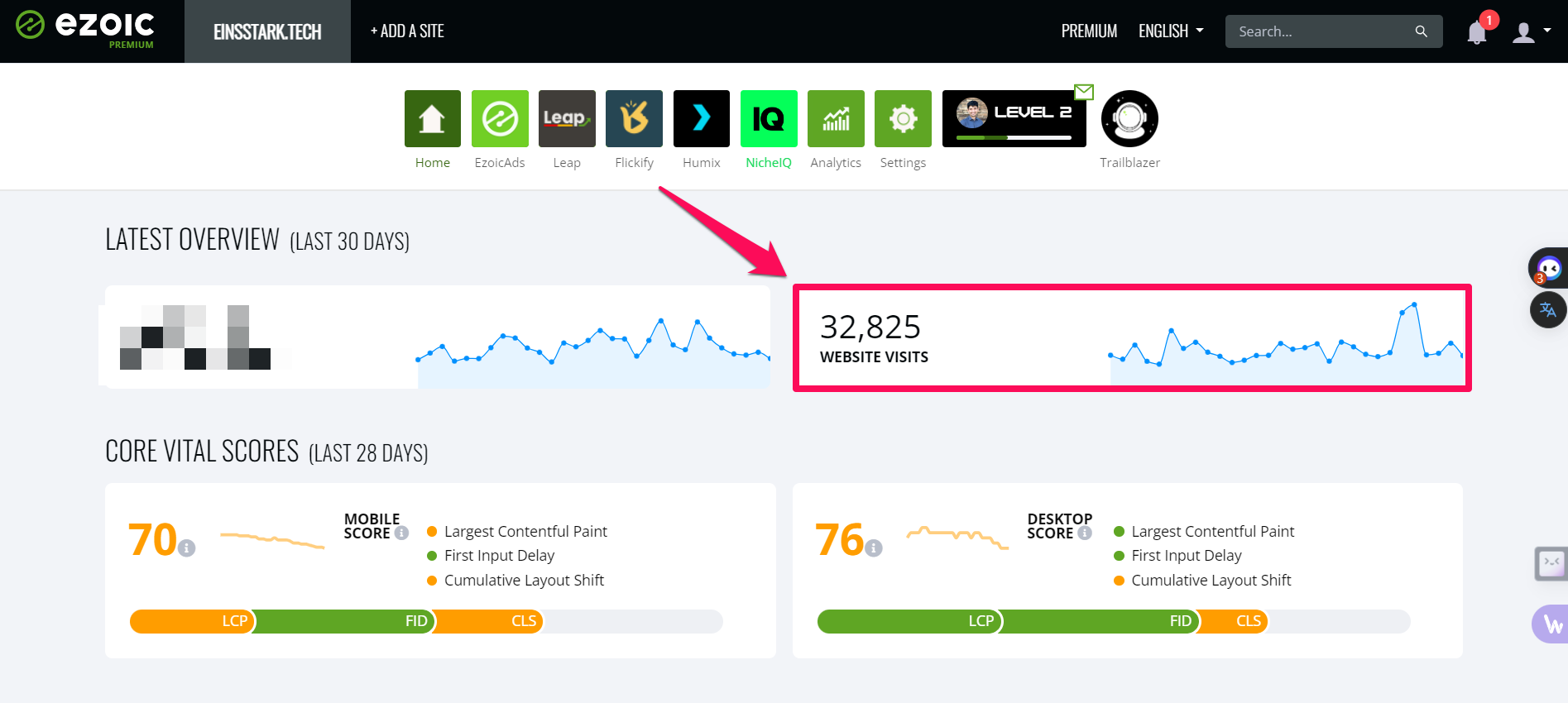Image resolution: width=1568 pixels, height=703 pixels.
Task: Click the mobile LCP progress segment
Action: [192, 621]
